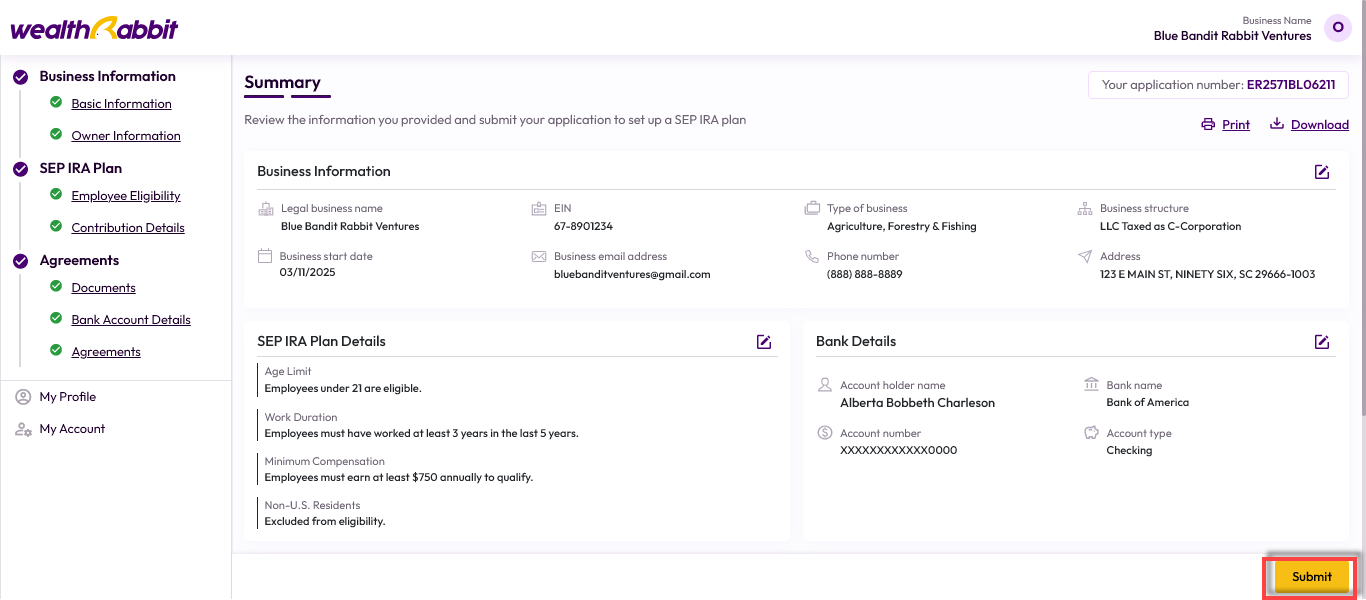This screenshot has height=600, width=1366.
Task: Click green check beside Basic Information
Action: point(56,102)
